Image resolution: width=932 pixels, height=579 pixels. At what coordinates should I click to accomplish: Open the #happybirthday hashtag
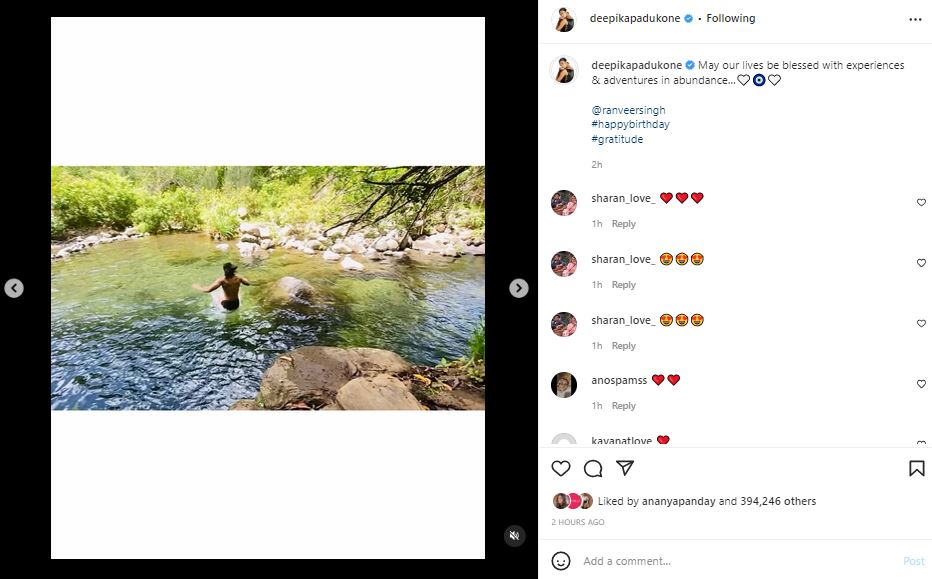point(630,124)
